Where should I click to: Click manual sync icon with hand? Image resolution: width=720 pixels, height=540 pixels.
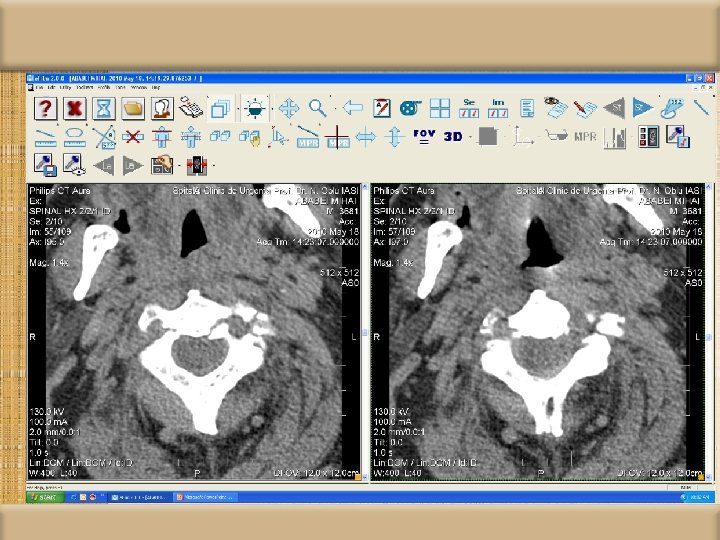coord(249,137)
